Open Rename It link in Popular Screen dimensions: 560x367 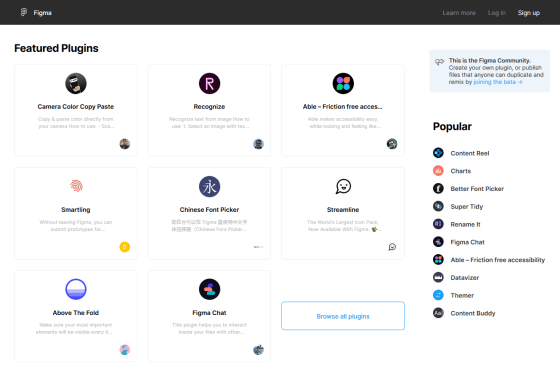[465, 225]
